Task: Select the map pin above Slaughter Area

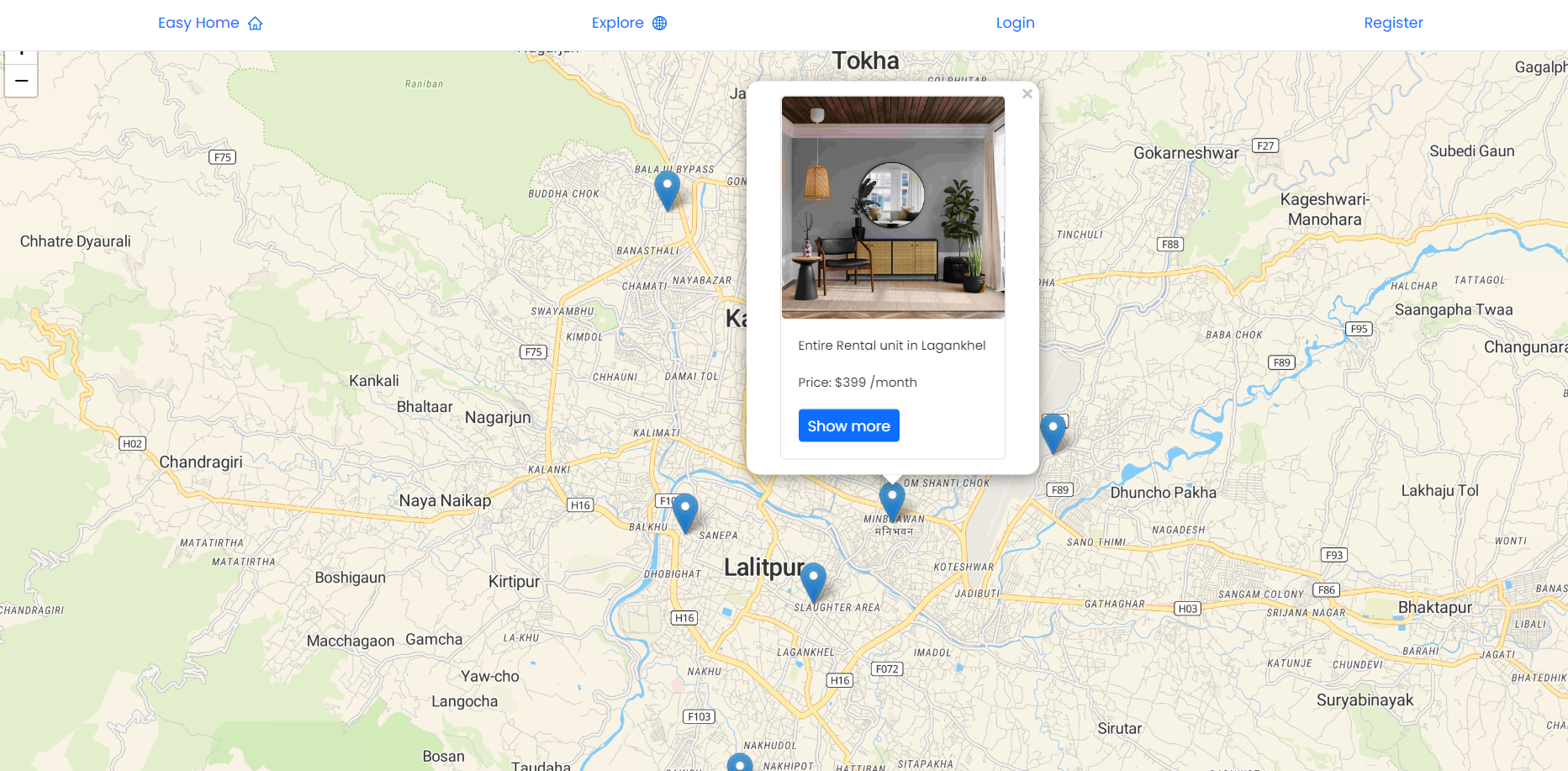Action: click(x=813, y=582)
